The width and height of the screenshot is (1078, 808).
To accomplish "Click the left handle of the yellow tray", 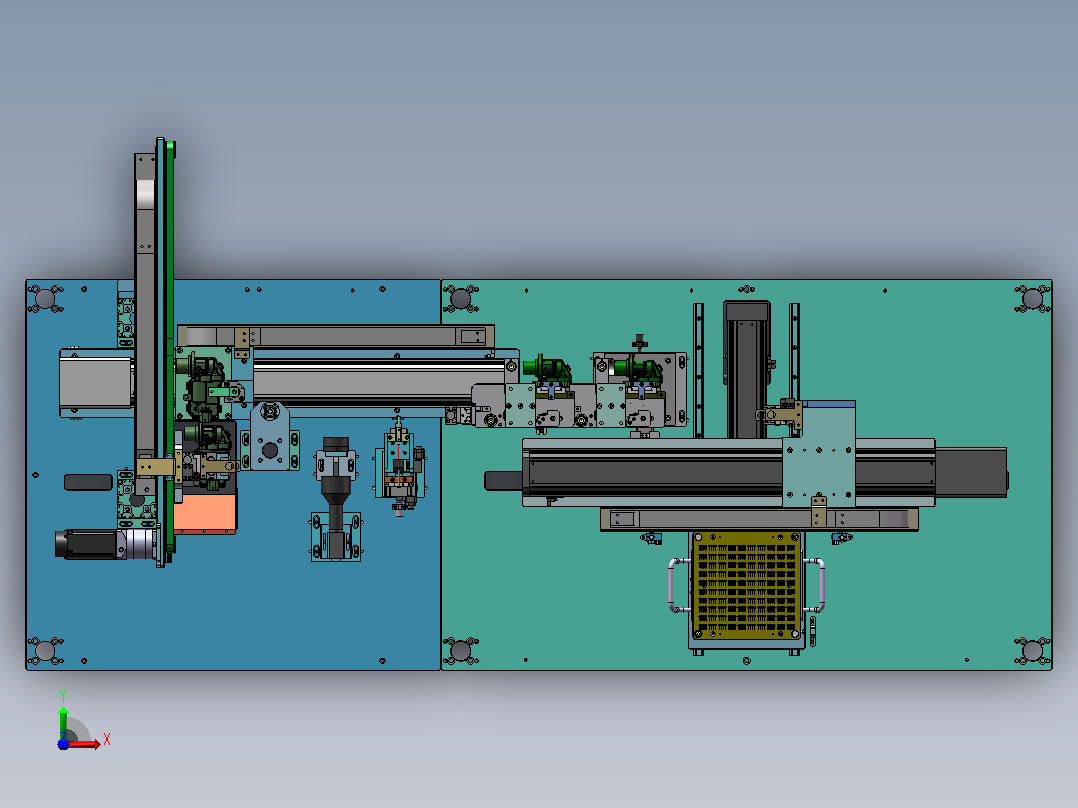I will point(677,585).
